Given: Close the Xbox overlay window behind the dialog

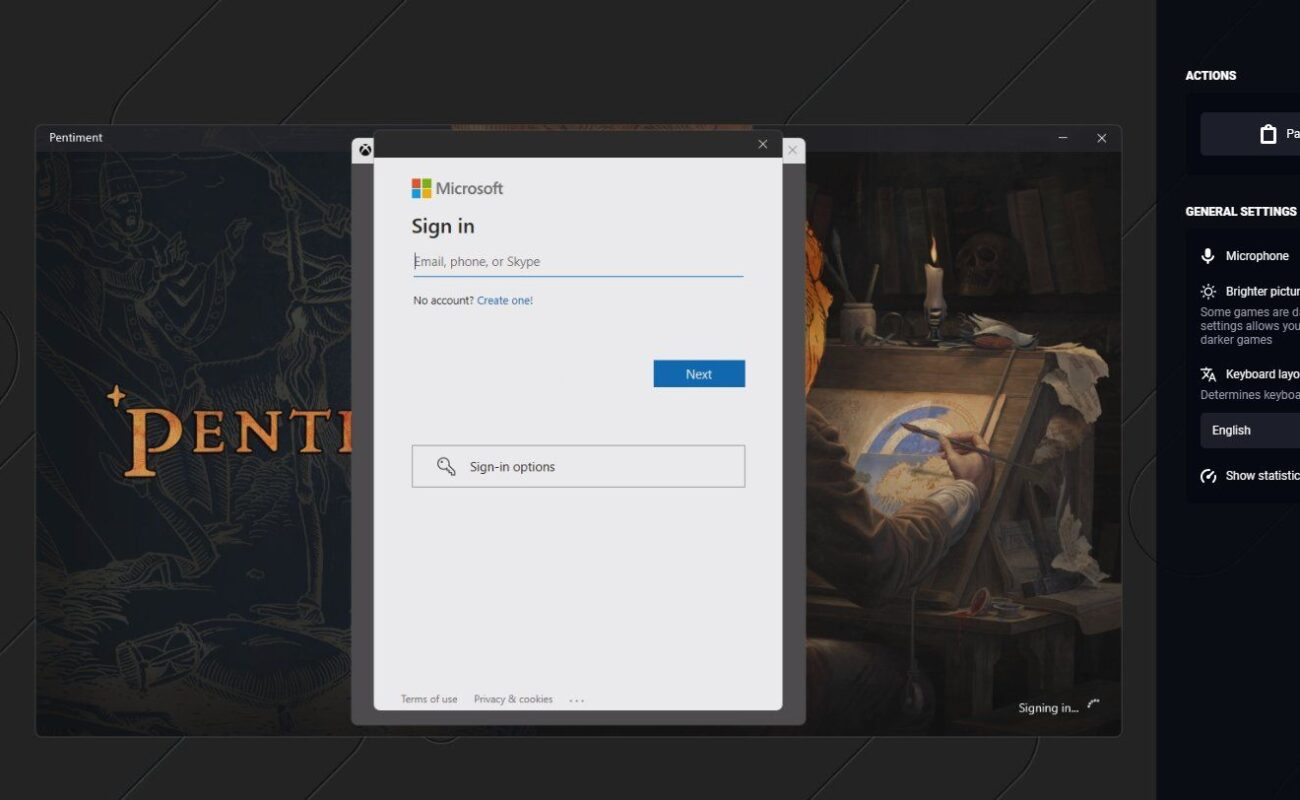Looking at the screenshot, I should 793,150.
